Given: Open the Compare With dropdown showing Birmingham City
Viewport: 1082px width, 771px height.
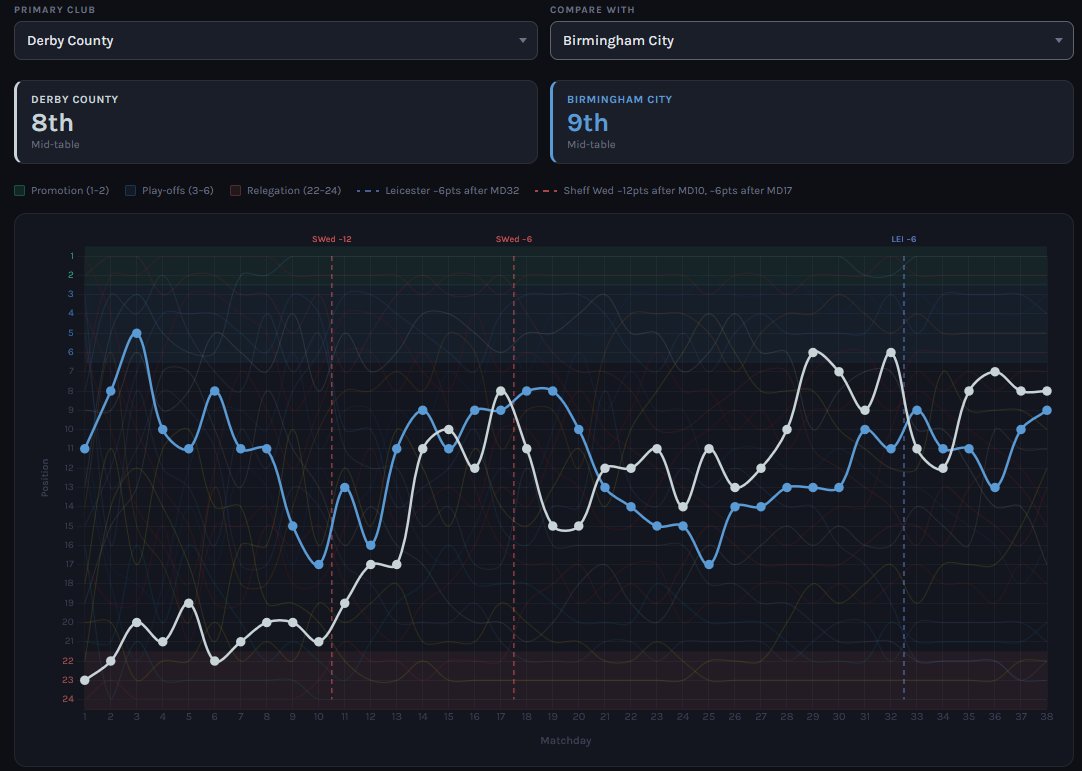Looking at the screenshot, I should (812, 41).
